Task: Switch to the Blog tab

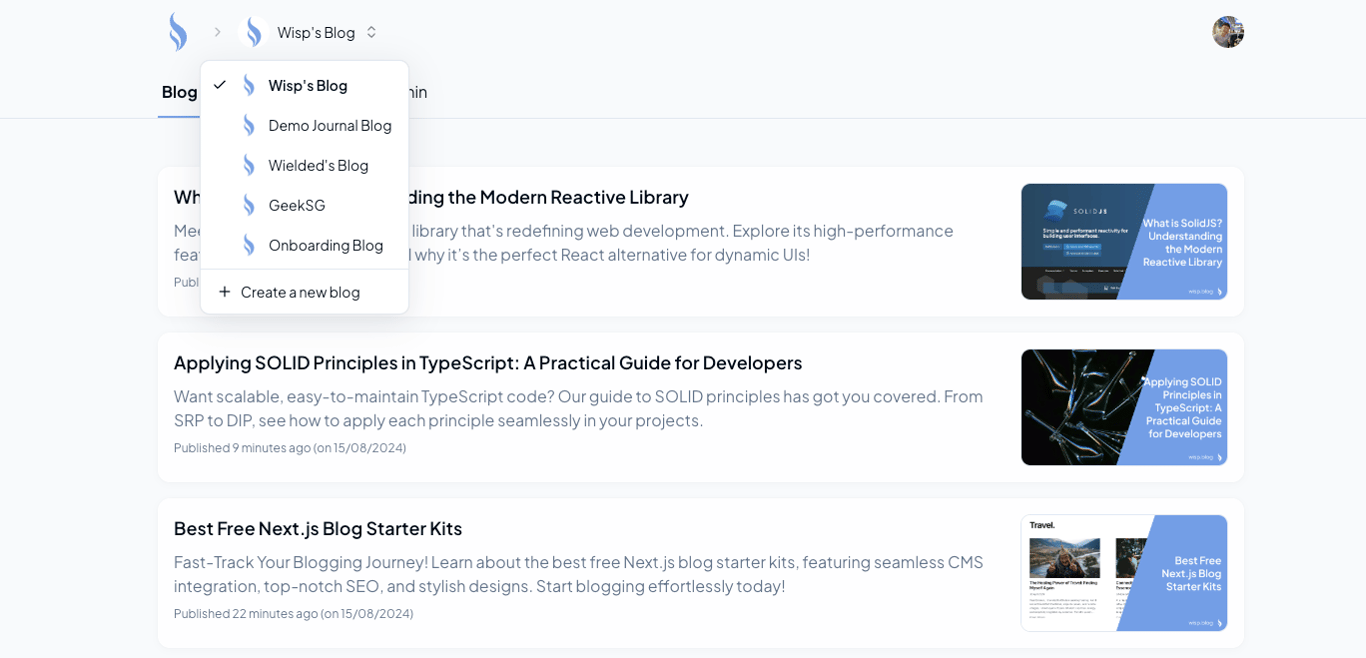Action: 179,92
